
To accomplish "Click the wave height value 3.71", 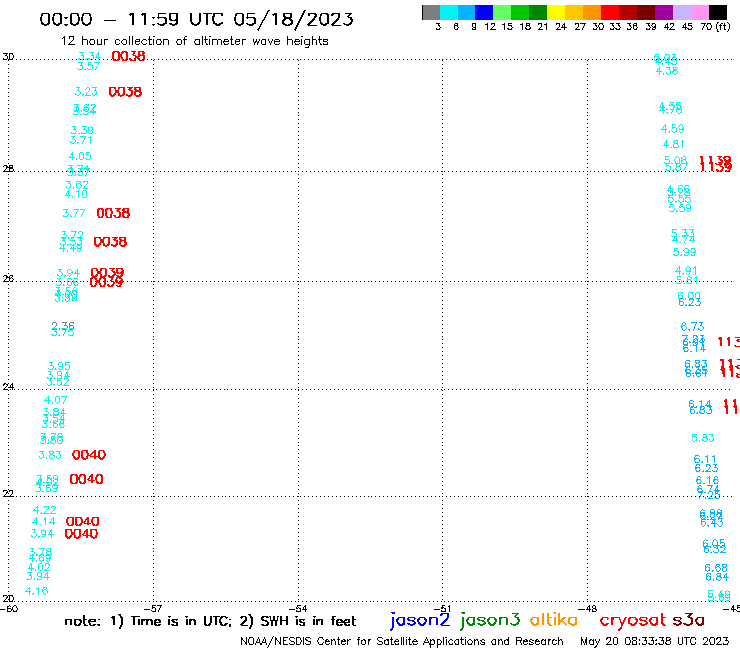I will (81, 140).
